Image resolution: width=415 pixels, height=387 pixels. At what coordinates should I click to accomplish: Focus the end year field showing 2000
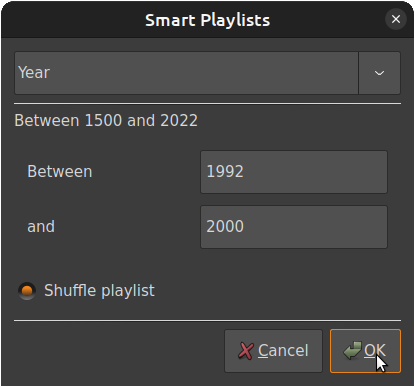[x=294, y=227]
